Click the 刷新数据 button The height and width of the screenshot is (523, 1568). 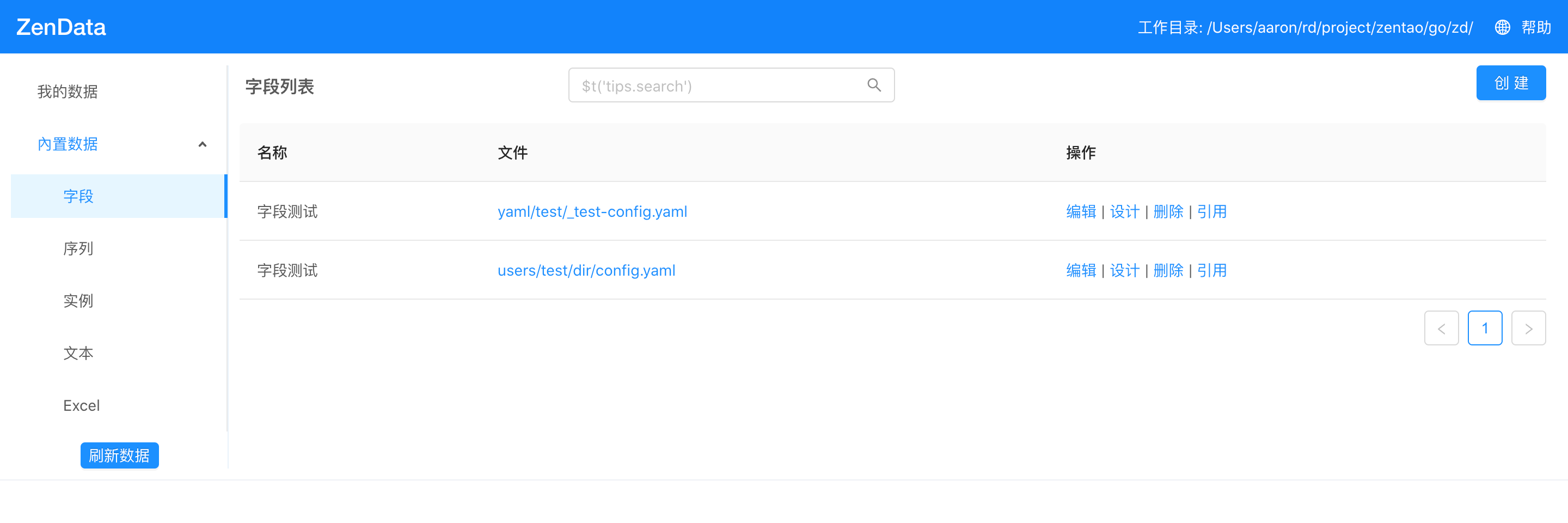pyautogui.click(x=119, y=455)
